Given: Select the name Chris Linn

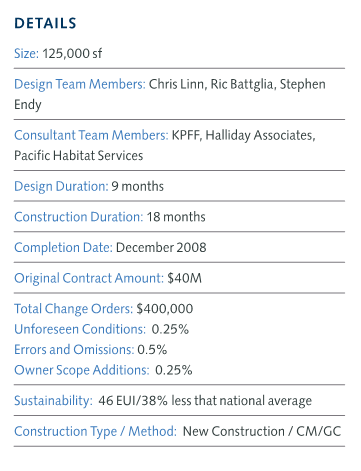Looking at the screenshot, I should tap(178, 84).
